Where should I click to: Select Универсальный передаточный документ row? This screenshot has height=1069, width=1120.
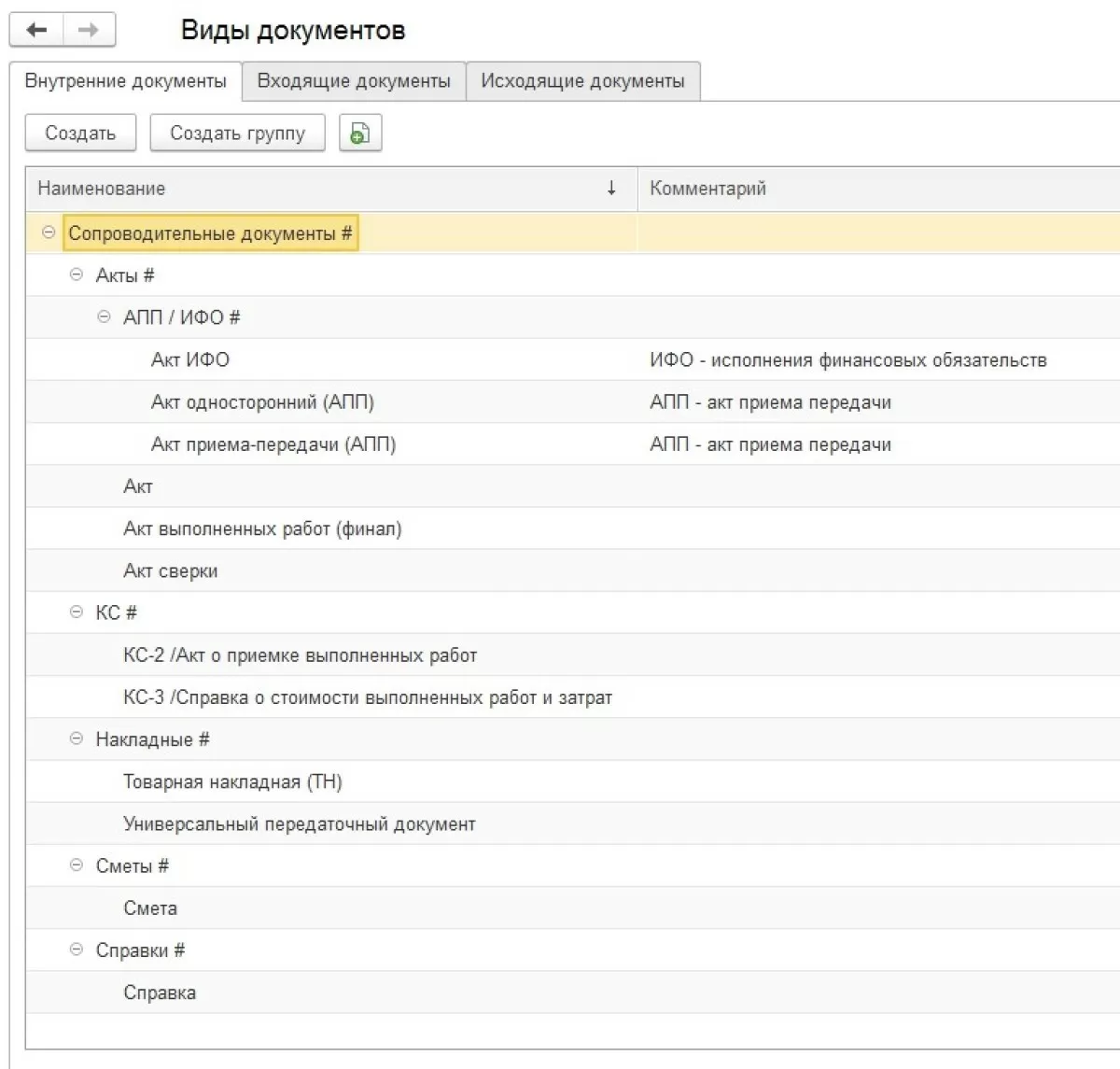[300, 823]
